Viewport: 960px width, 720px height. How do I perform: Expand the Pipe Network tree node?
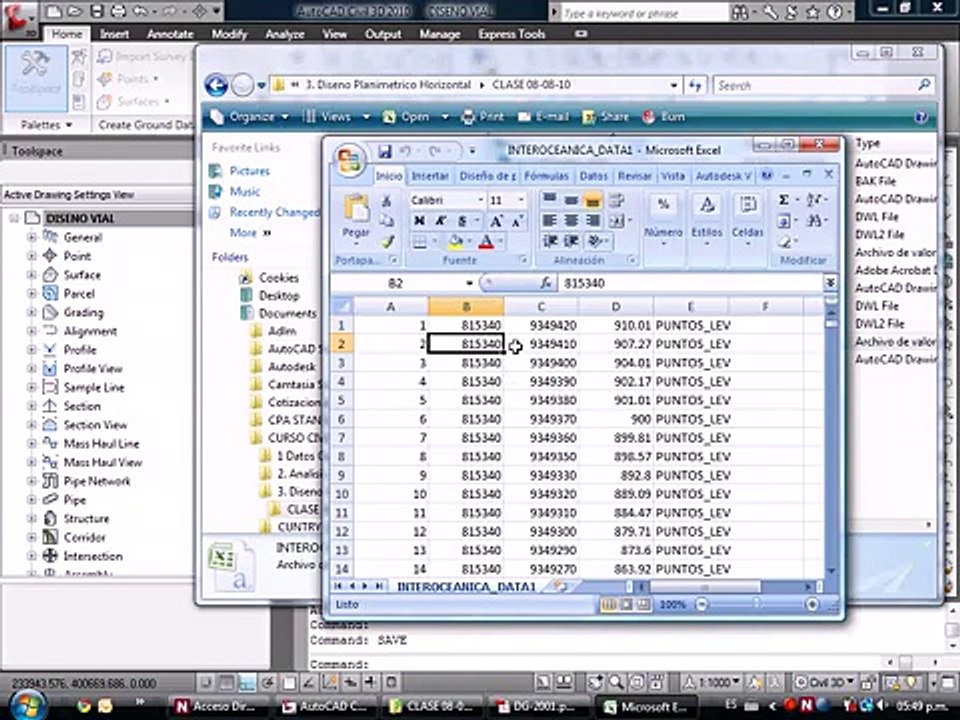point(31,481)
